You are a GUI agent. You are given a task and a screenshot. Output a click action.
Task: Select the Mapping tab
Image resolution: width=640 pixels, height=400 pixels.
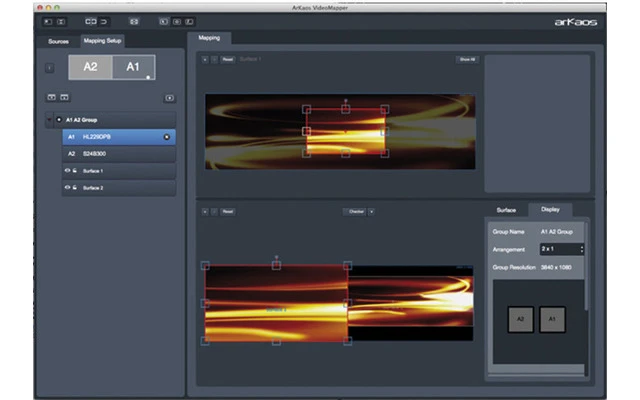pos(209,38)
